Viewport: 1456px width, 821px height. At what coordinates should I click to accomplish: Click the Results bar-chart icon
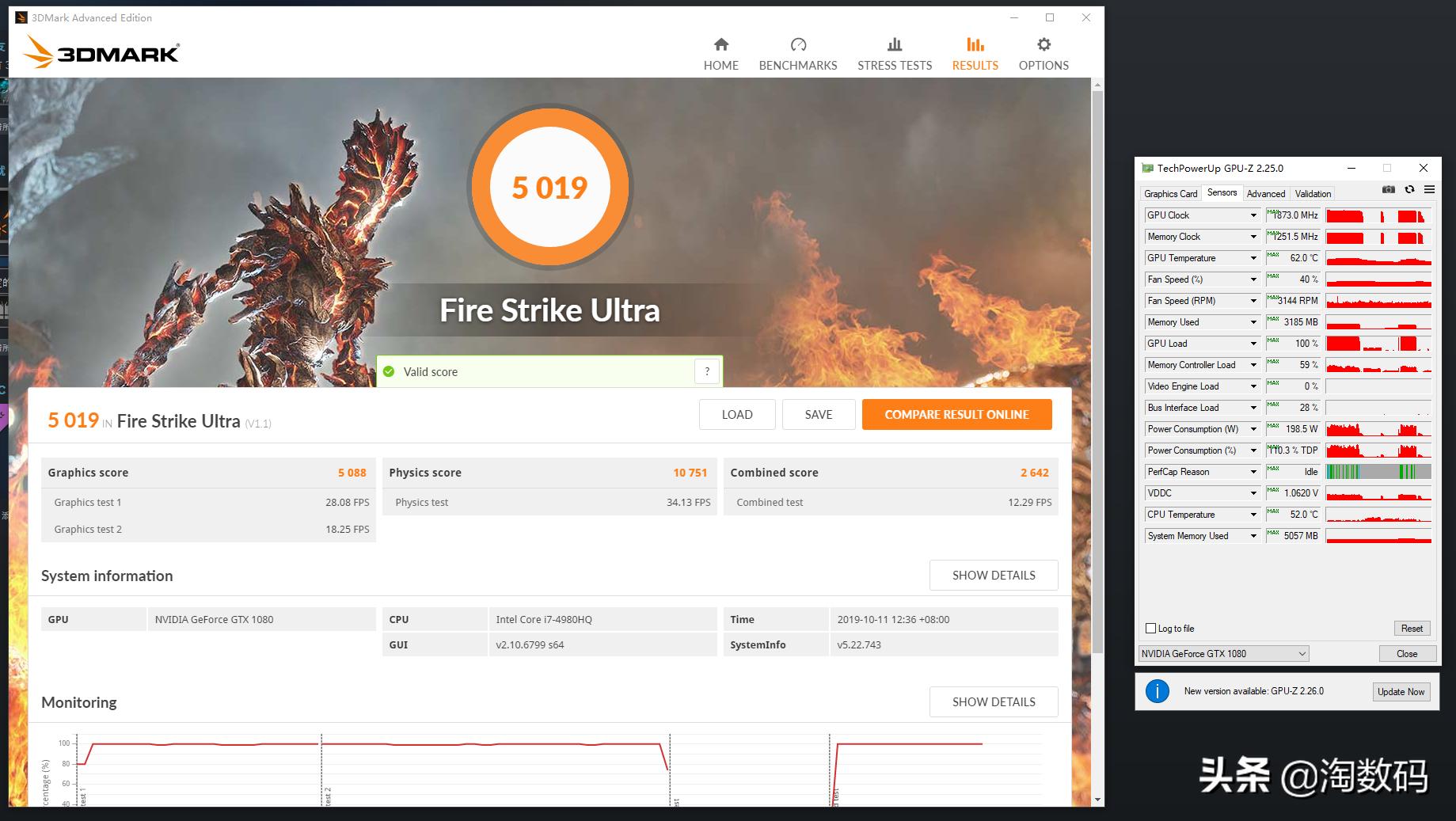pyautogui.click(x=974, y=44)
